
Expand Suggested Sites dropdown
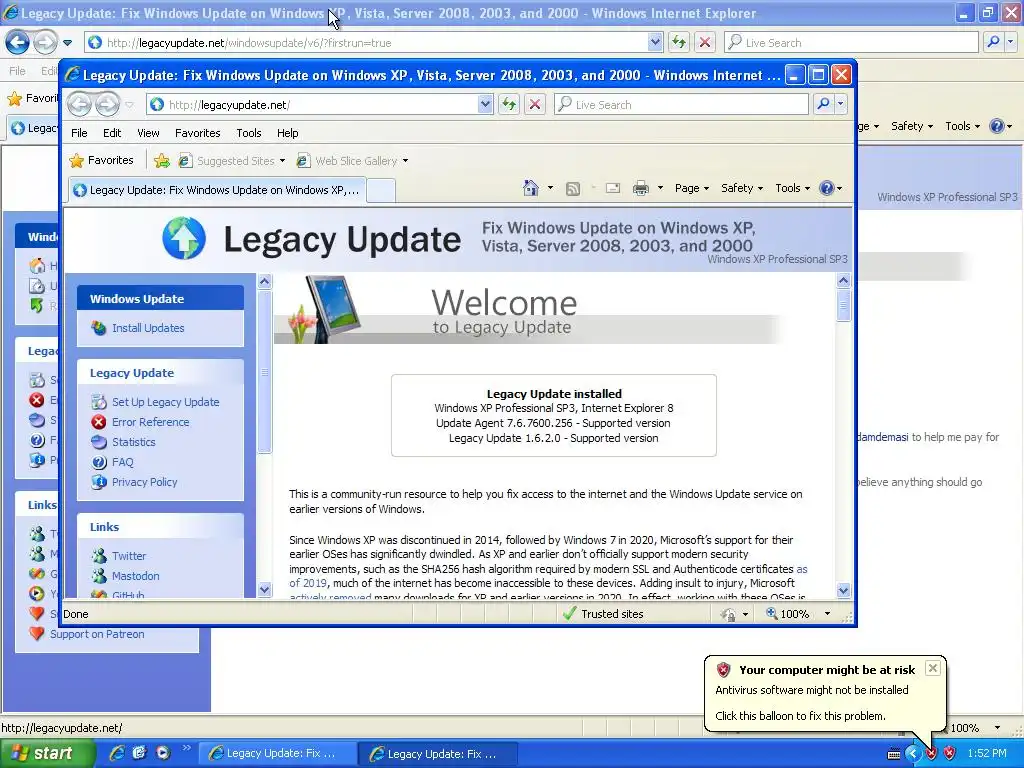[x=282, y=161]
